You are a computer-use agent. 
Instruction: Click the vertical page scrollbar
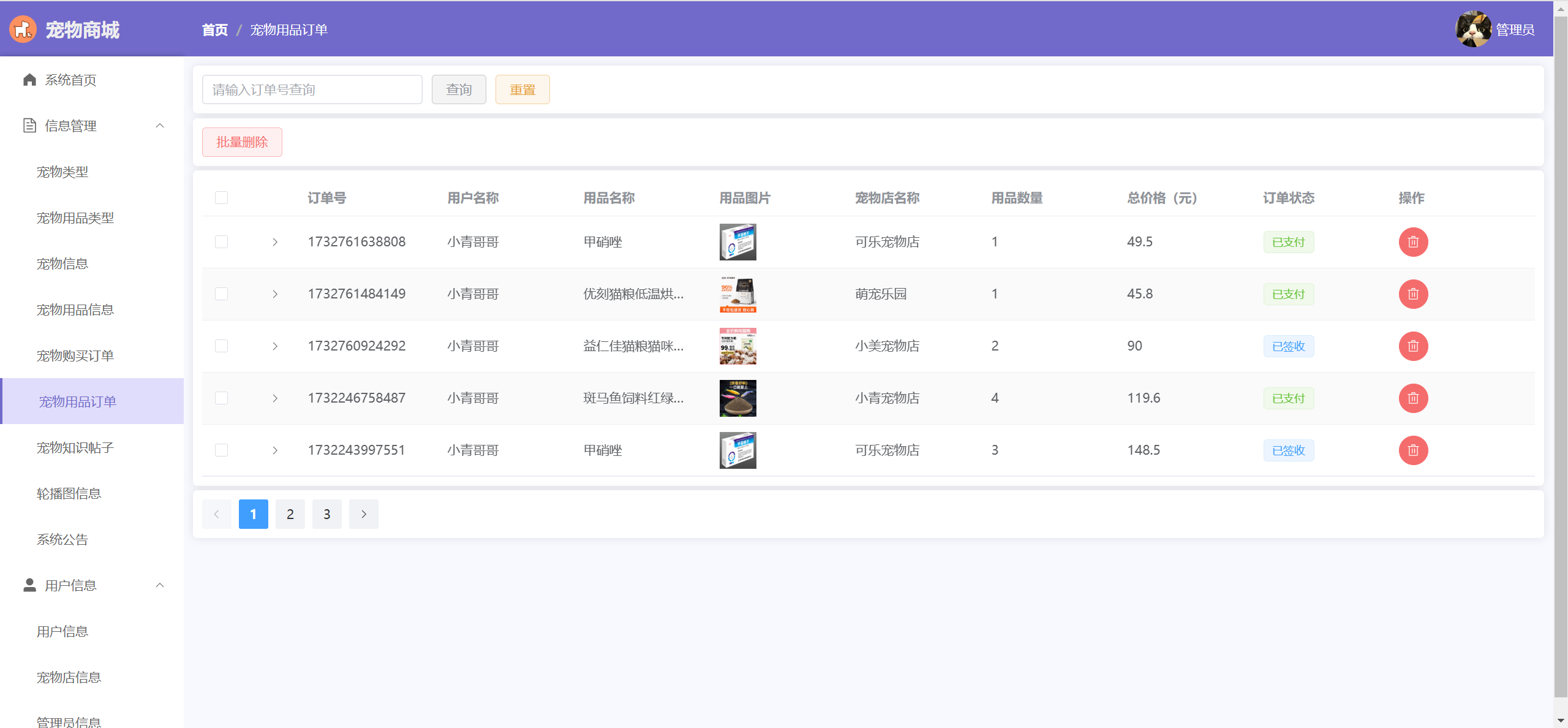[x=1561, y=355]
